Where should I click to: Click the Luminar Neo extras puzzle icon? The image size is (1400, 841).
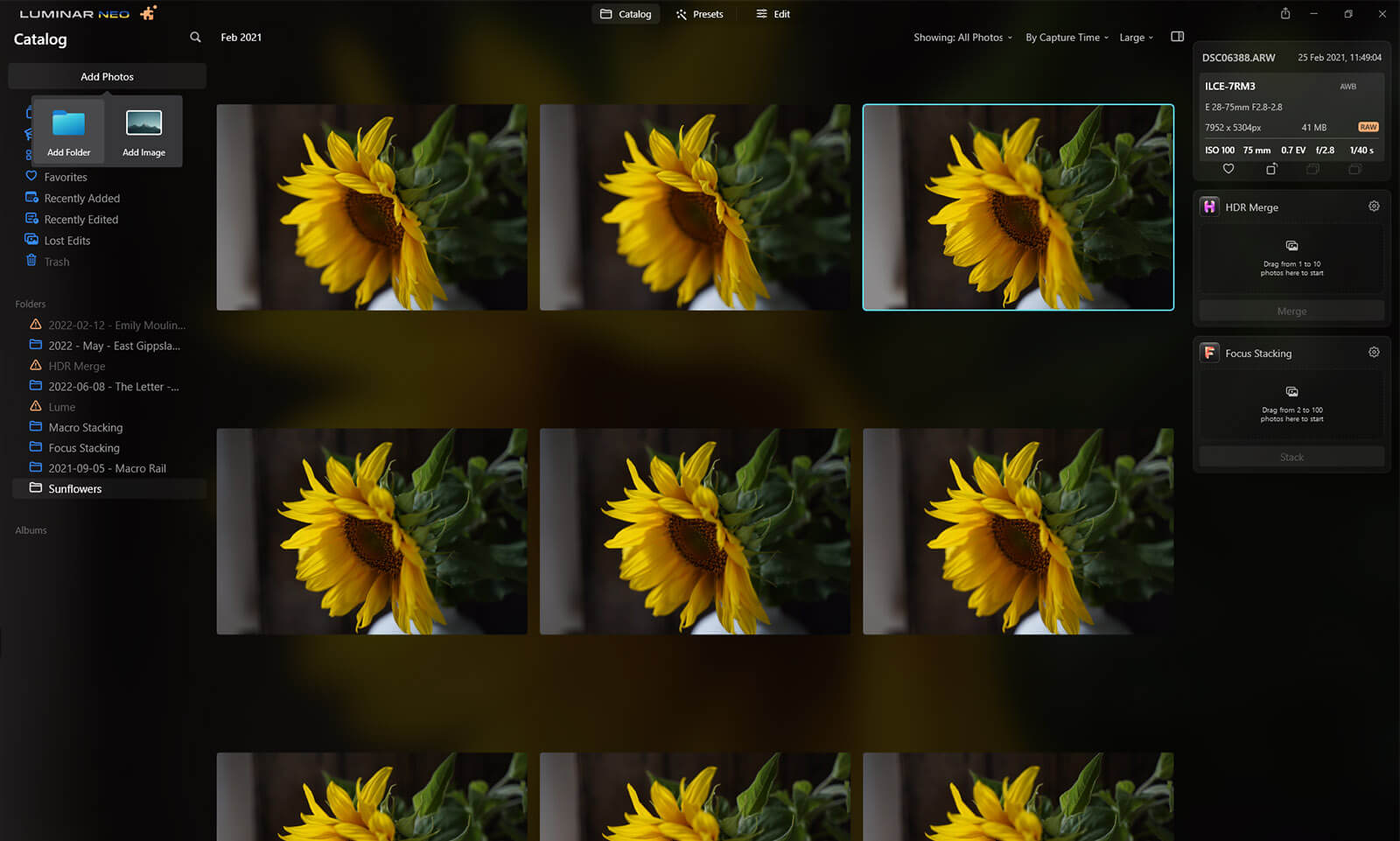[149, 13]
